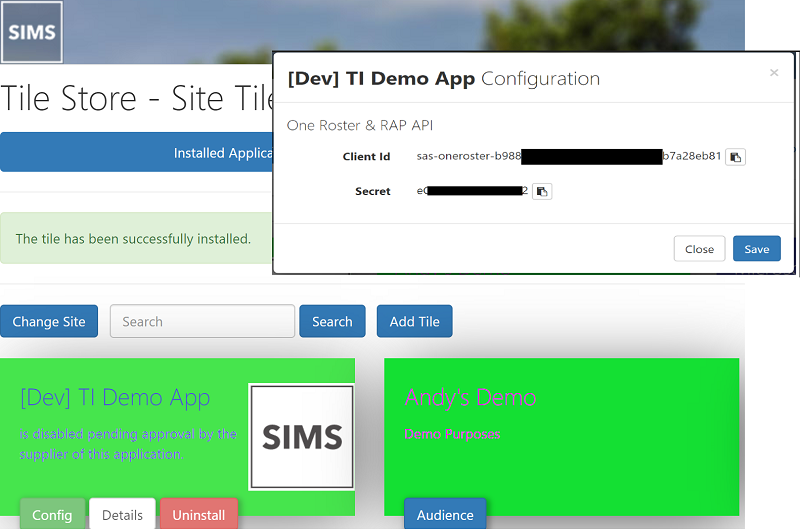Focus the Search input field
800x531 pixels.
(x=202, y=321)
